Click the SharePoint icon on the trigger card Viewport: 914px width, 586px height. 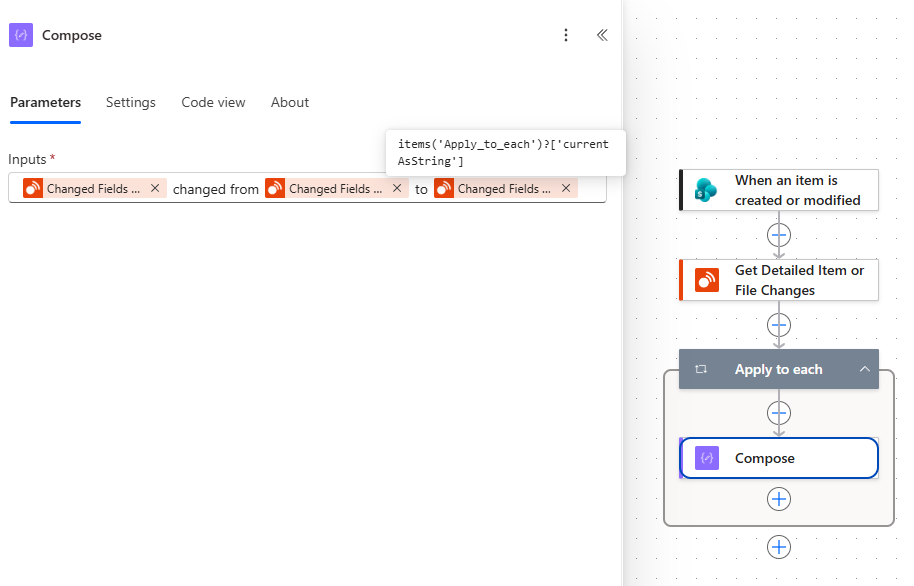tap(706, 190)
